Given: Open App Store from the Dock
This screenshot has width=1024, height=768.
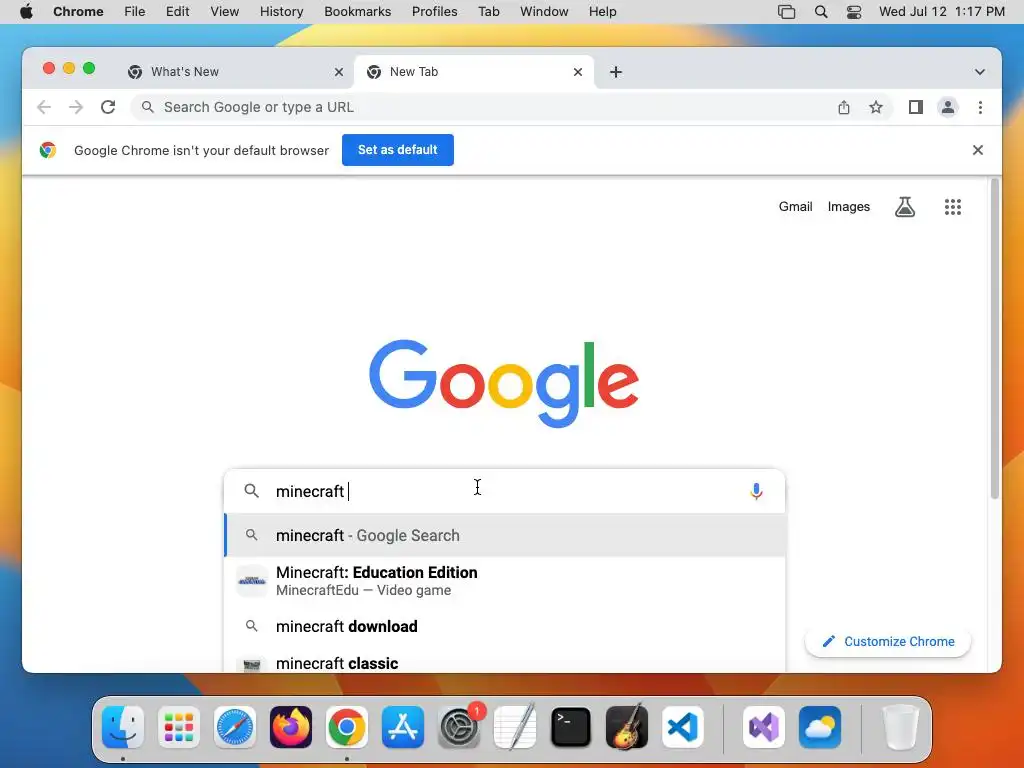Looking at the screenshot, I should click(x=403, y=727).
